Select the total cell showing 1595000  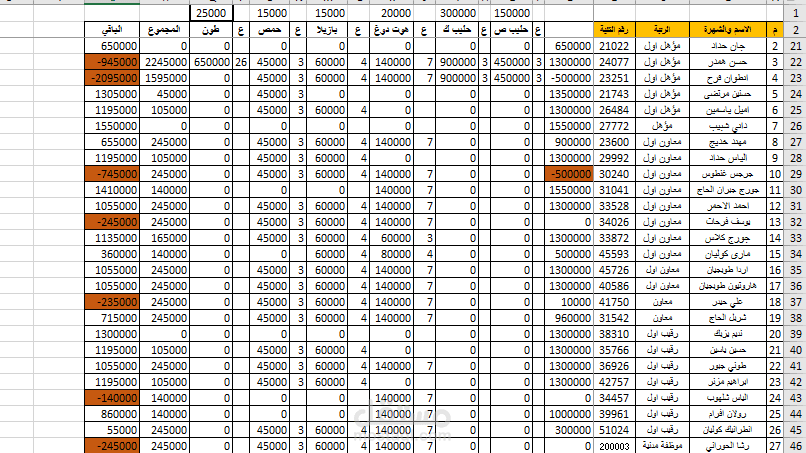point(164,78)
